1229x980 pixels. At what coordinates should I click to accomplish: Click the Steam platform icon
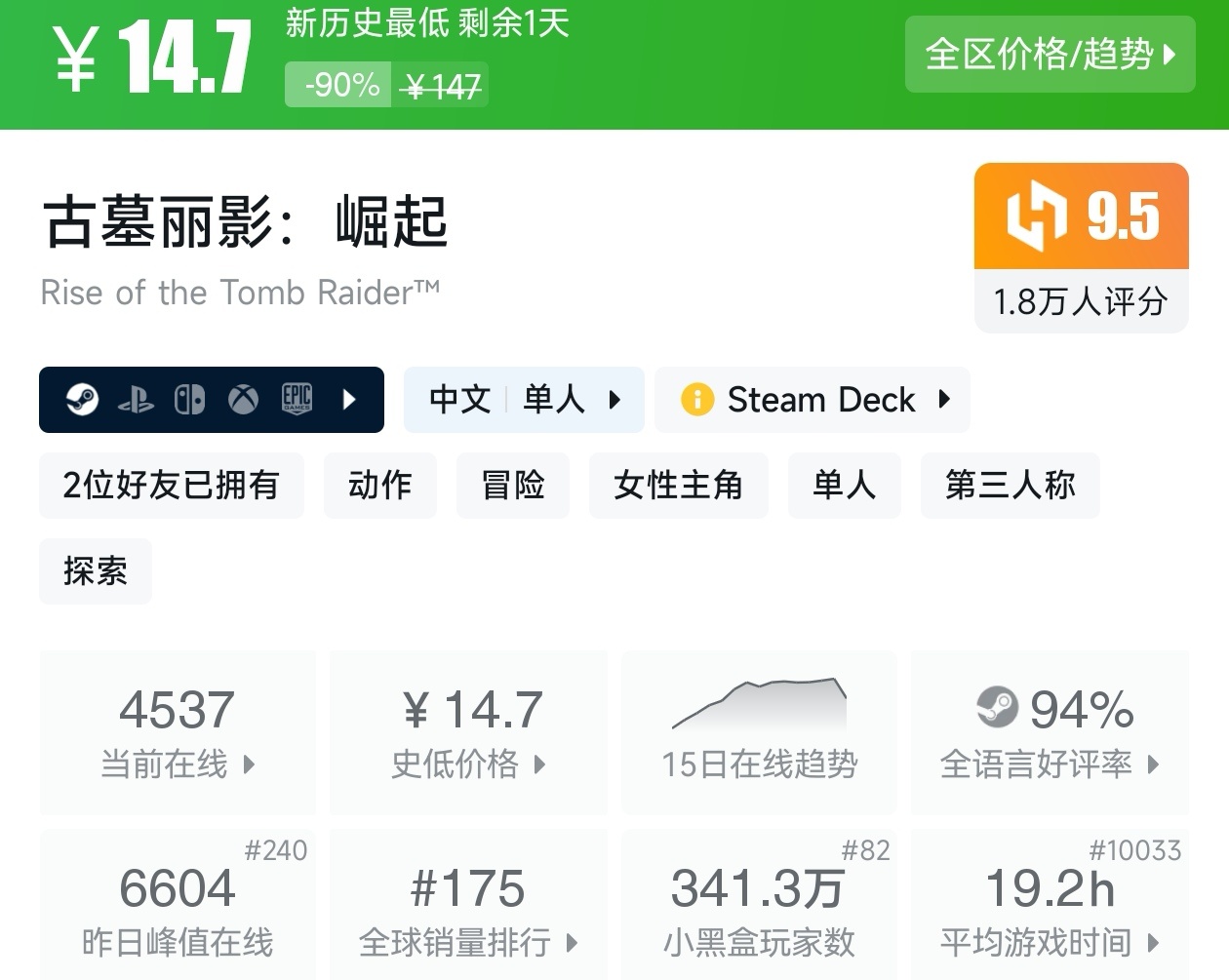tap(83, 400)
